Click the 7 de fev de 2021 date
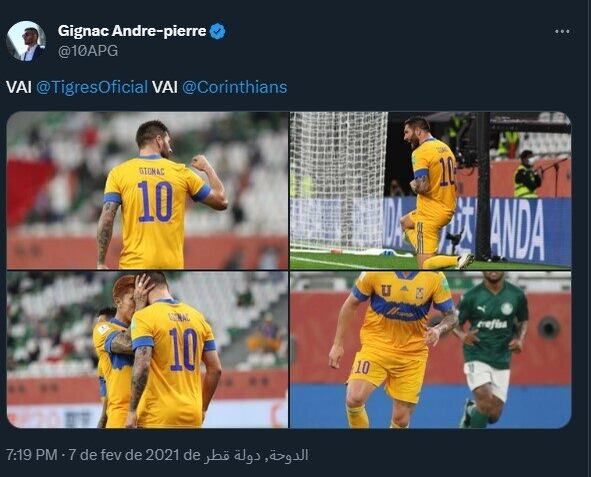 click(x=124, y=455)
